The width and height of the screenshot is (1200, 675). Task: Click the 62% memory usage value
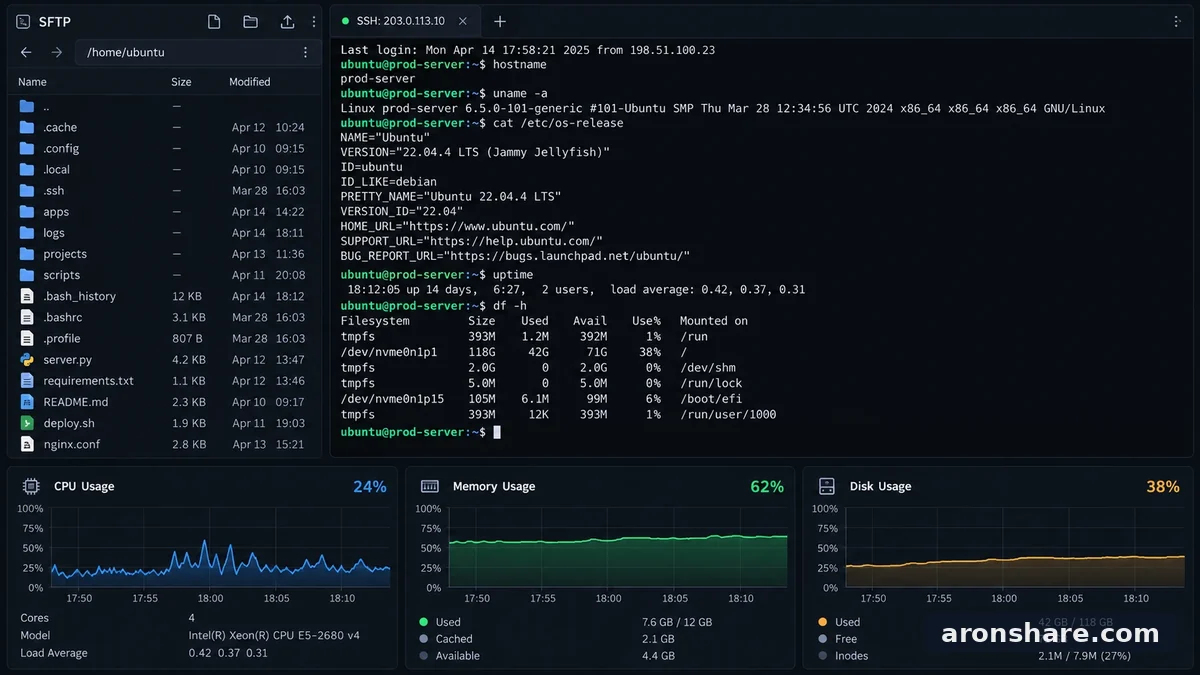[767, 486]
